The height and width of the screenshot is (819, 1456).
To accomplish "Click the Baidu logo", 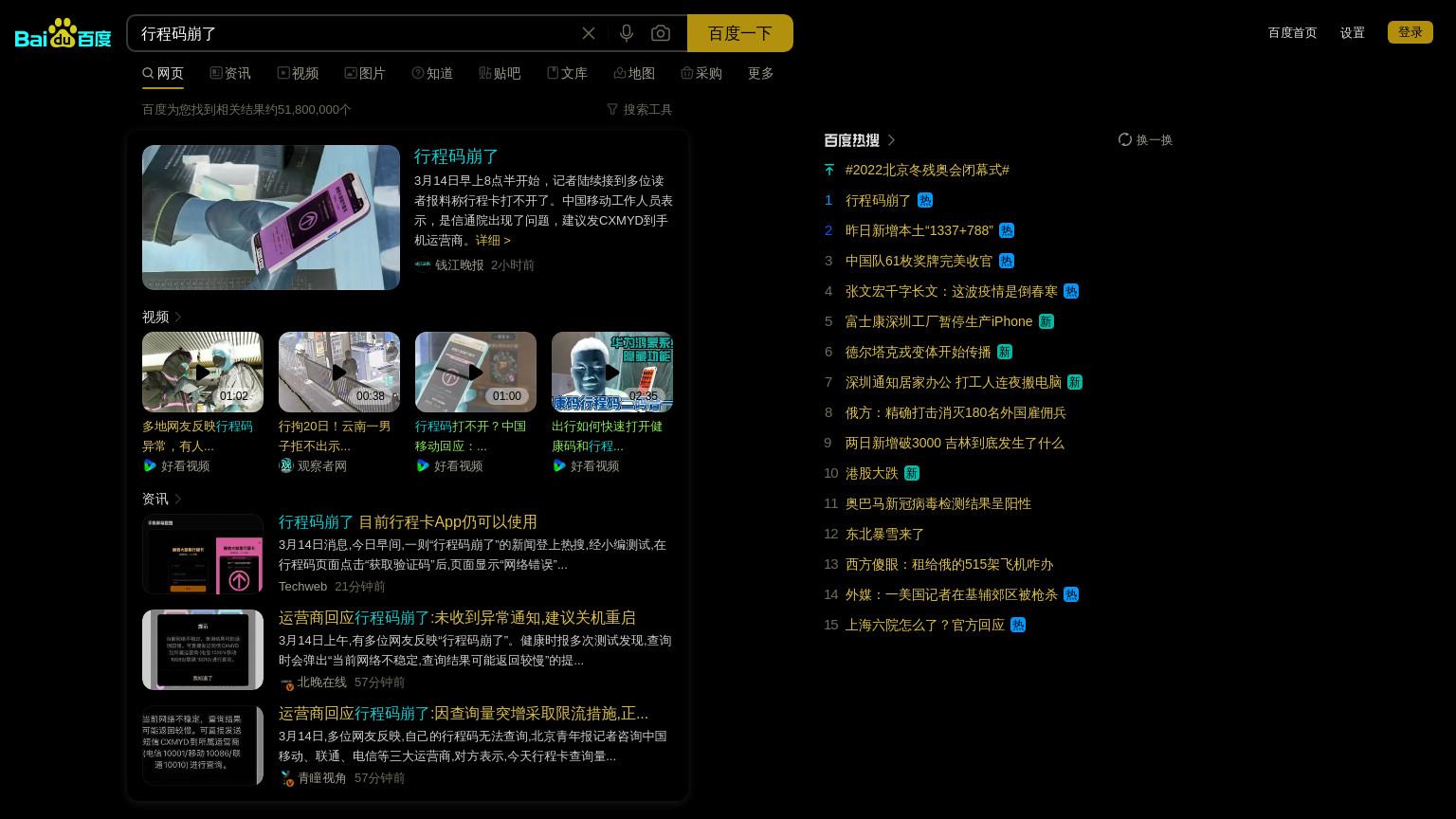I will [x=64, y=33].
